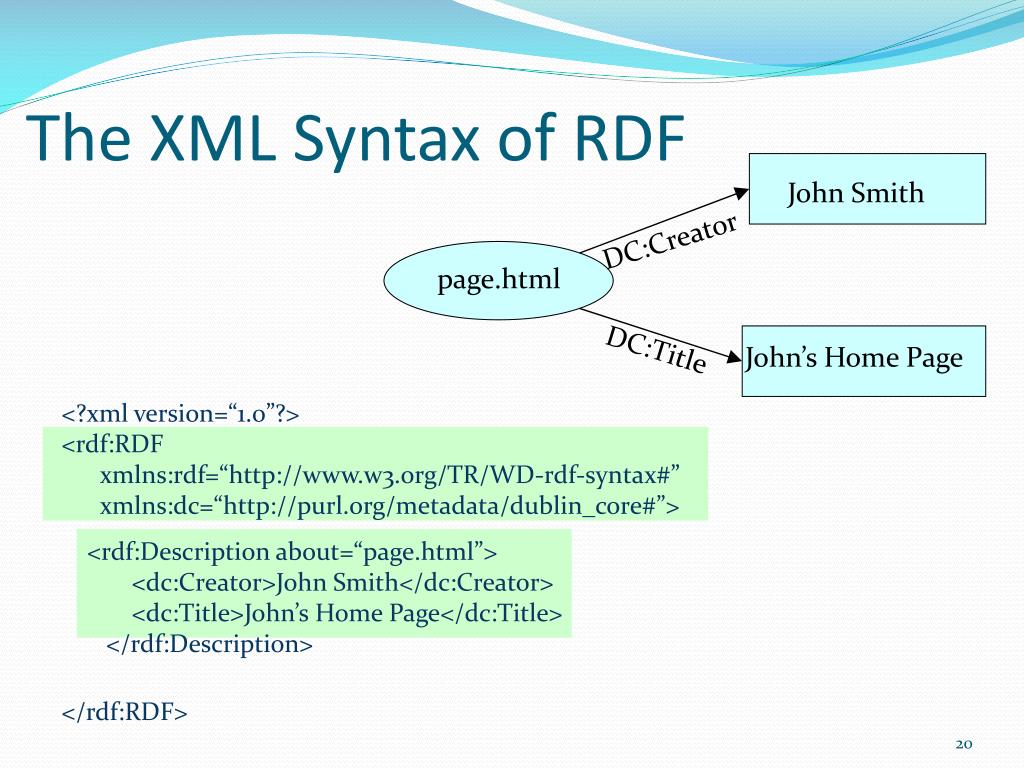Click the DC:Creator arrow label
The height and width of the screenshot is (768, 1024).
tap(670, 240)
